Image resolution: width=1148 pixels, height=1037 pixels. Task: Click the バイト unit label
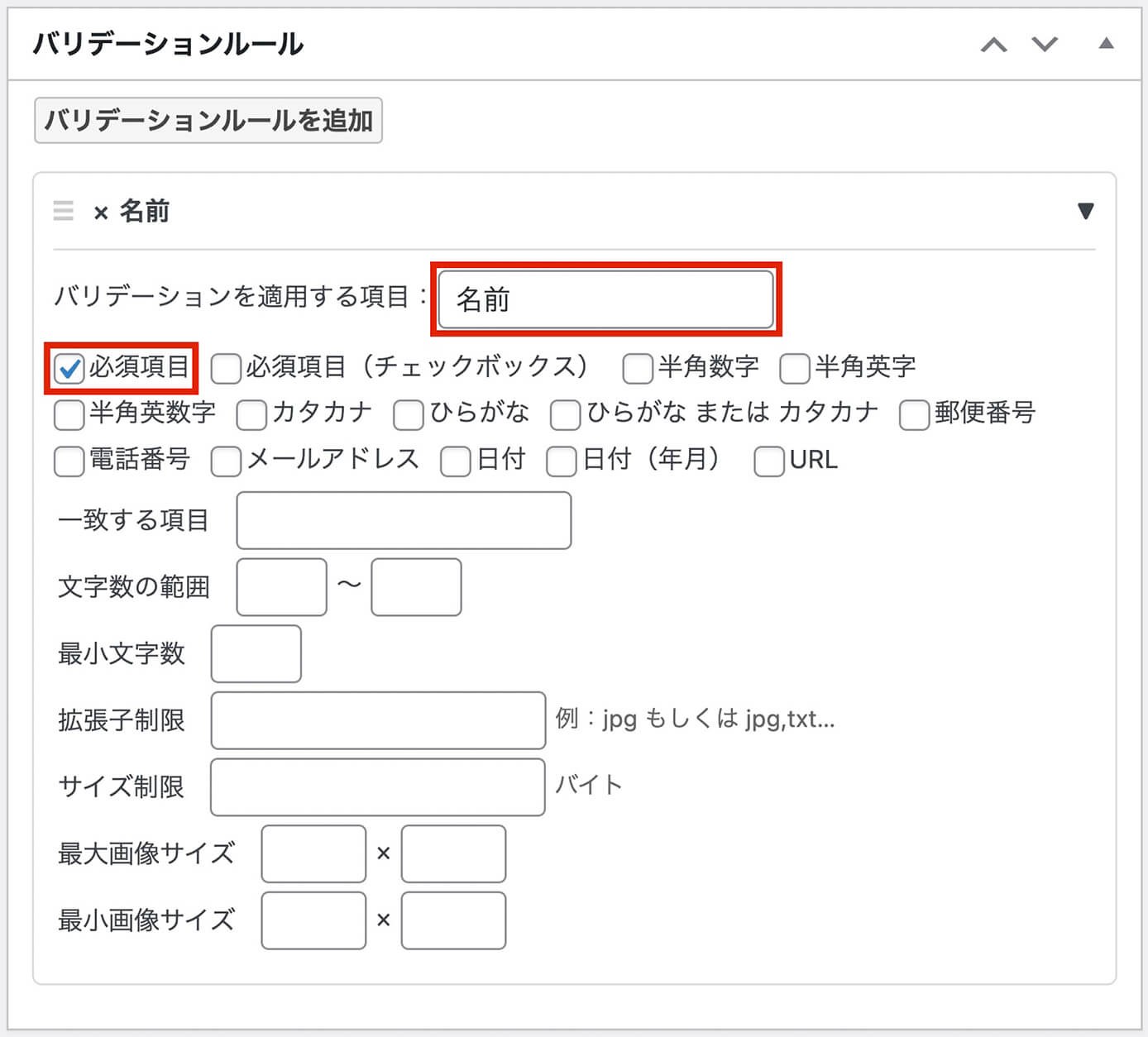pyautogui.click(x=588, y=785)
